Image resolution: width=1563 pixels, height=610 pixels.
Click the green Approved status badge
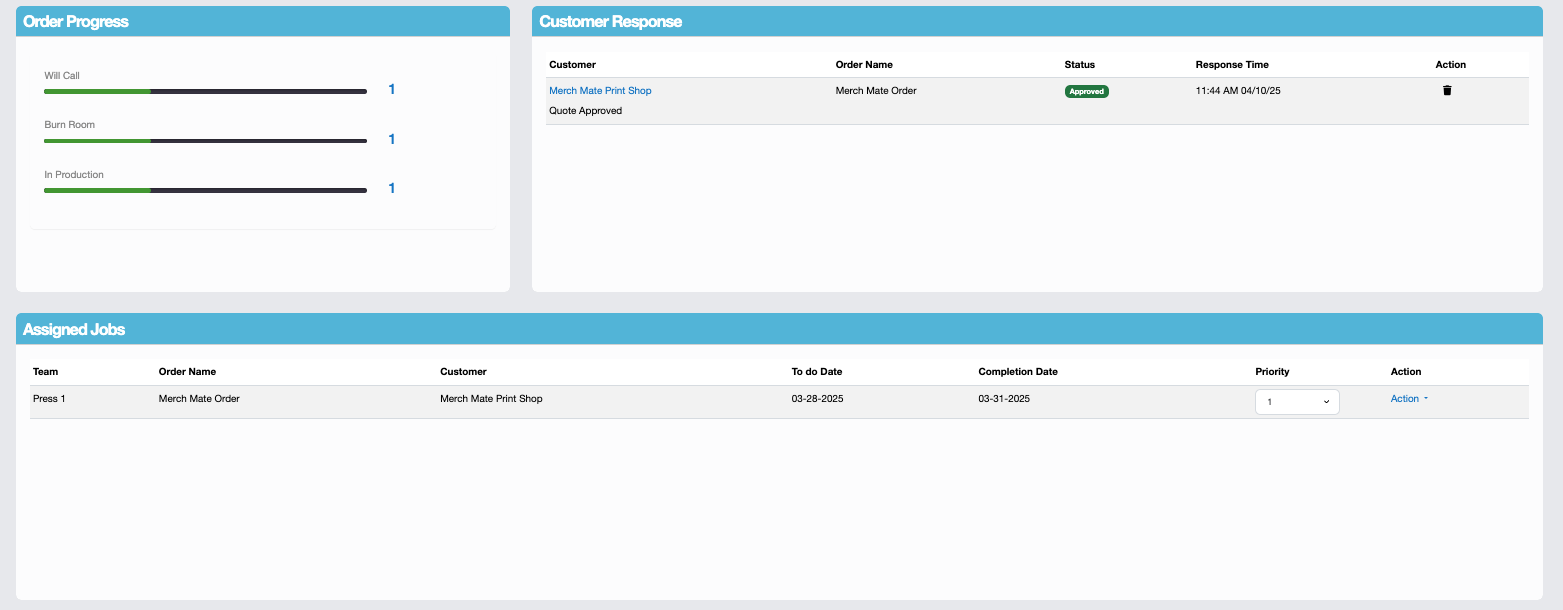tap(1086, 91)
